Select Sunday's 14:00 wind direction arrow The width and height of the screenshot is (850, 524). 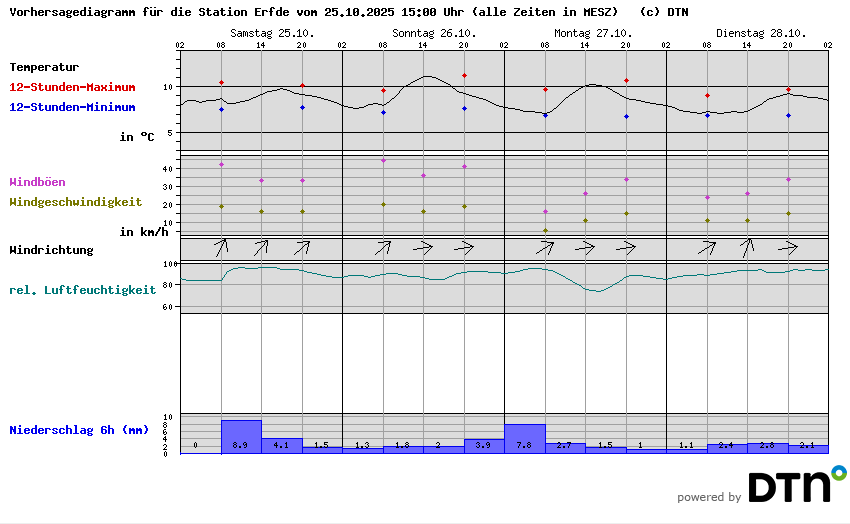pyautogui.click(x=423, y=246)
